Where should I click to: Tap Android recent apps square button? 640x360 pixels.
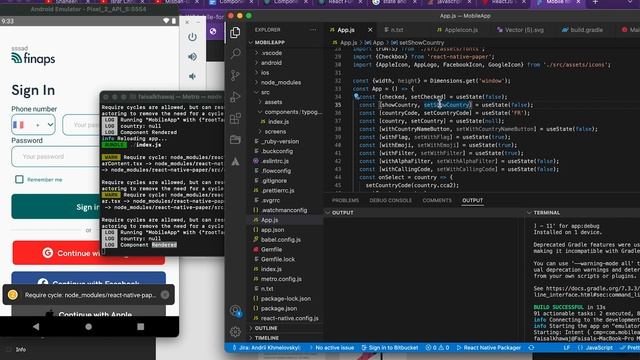click(141, 327)
